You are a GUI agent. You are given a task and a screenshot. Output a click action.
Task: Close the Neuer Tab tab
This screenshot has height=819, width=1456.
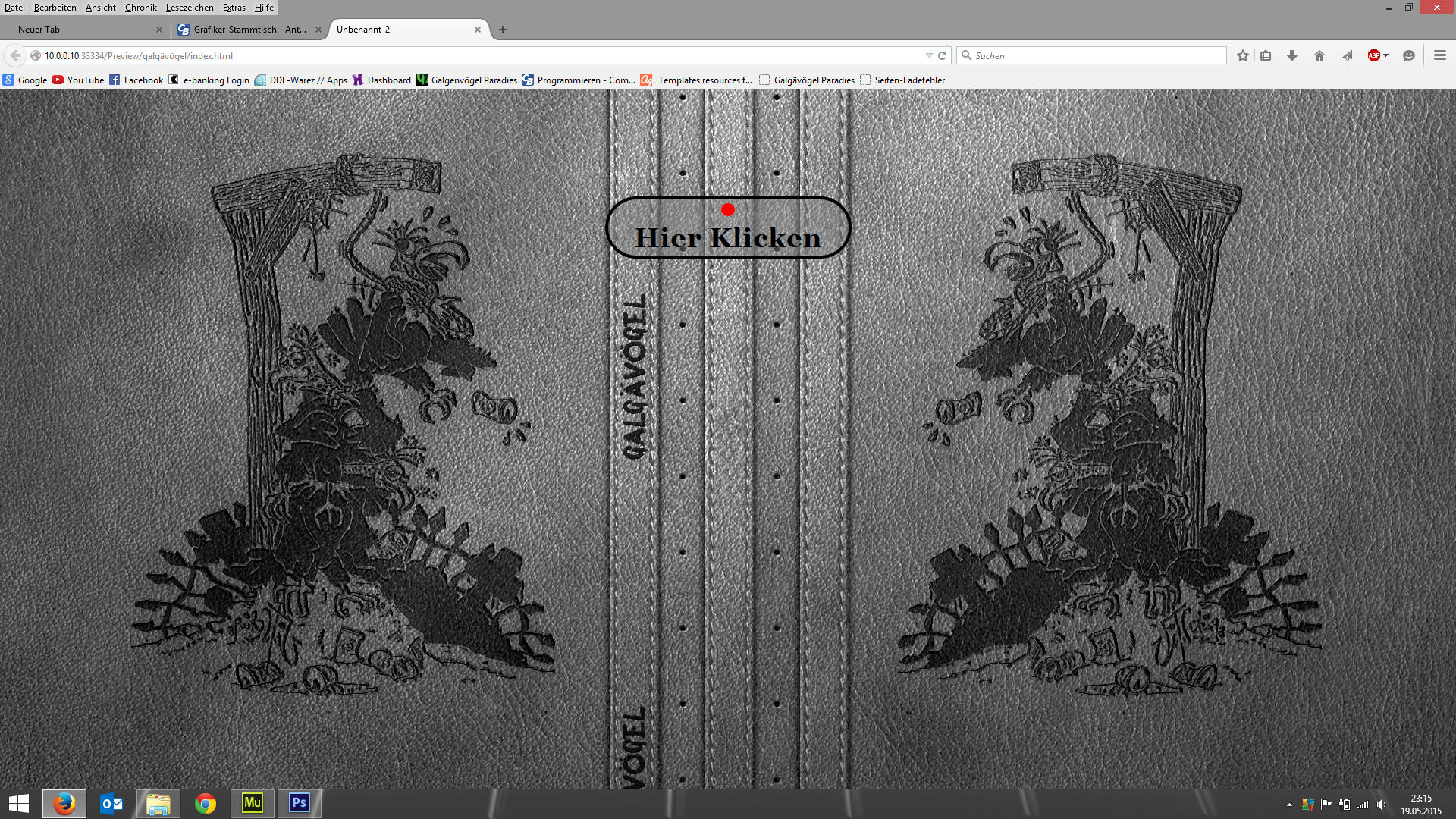(x=159, y=30)
